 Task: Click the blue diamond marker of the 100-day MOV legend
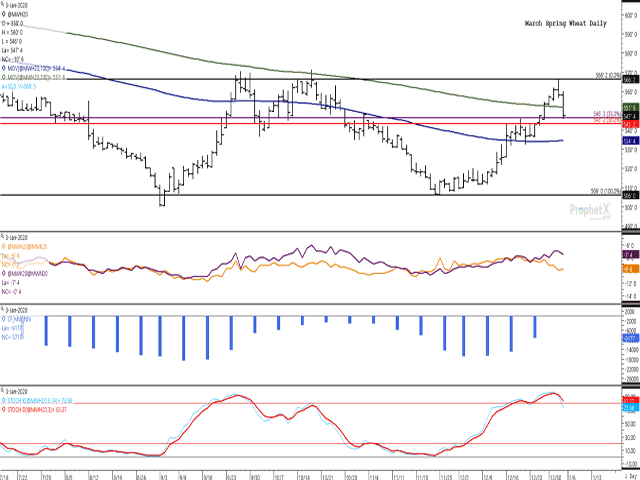[4, 68]
